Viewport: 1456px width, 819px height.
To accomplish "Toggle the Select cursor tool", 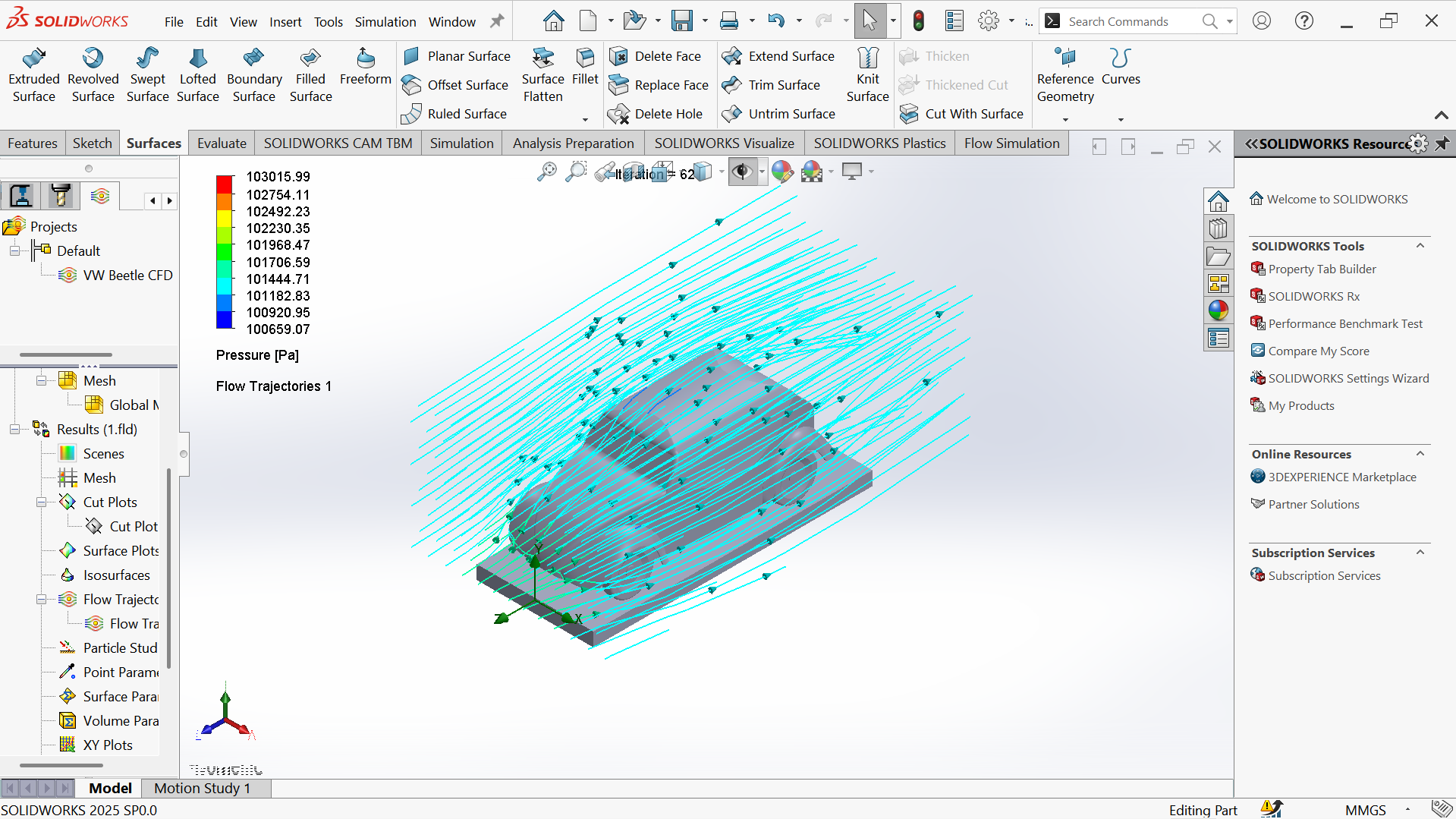I will pyautogui.click(x=870, y=21).
